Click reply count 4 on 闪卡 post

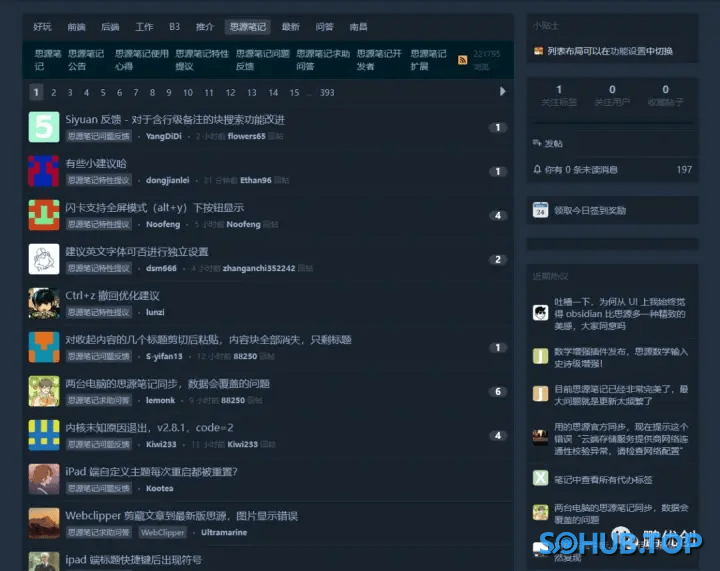498,215
